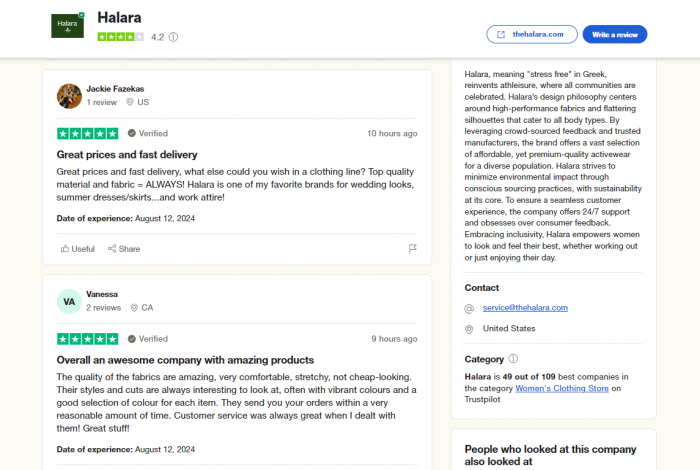
Task: Click Jackie Fazekas's profile photo
Action: 69,96
